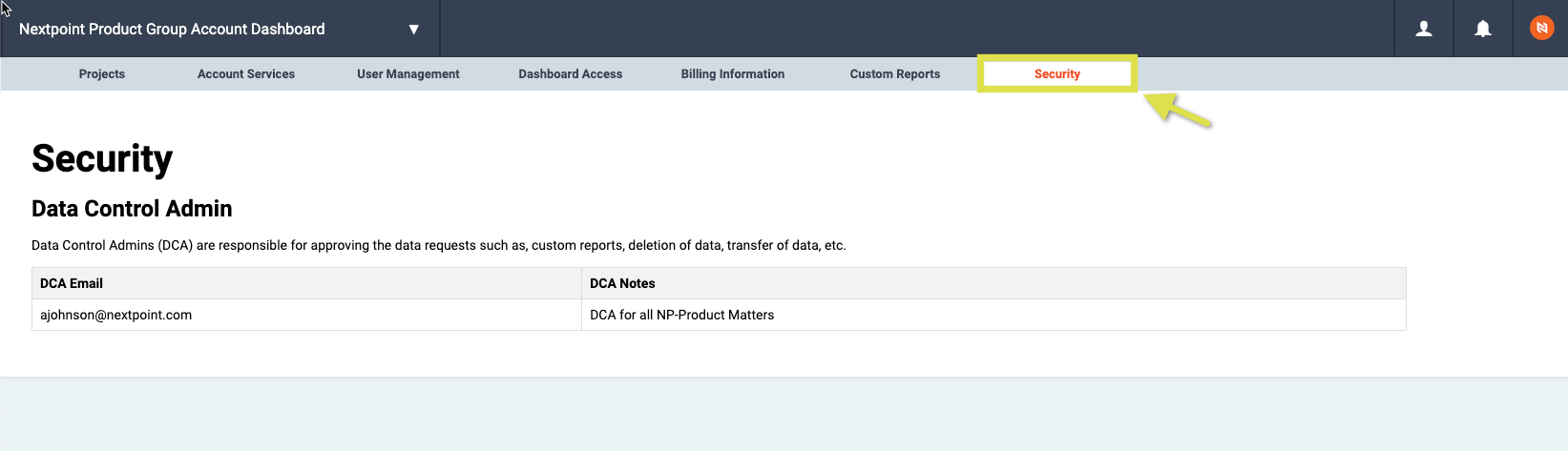Click the Data Control Admin heading
1568x451 pixels.
[x=132, y=209]
